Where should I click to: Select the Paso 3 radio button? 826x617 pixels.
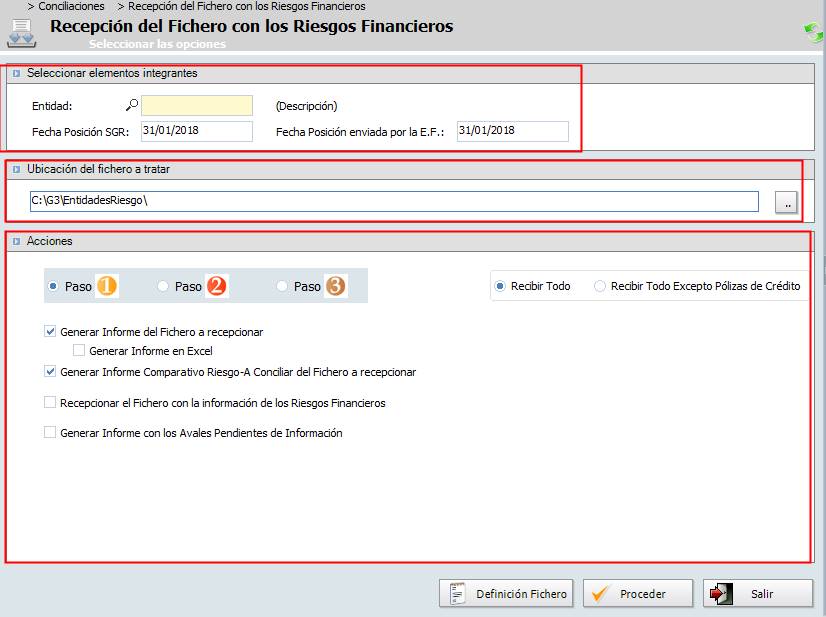point(282,286)
